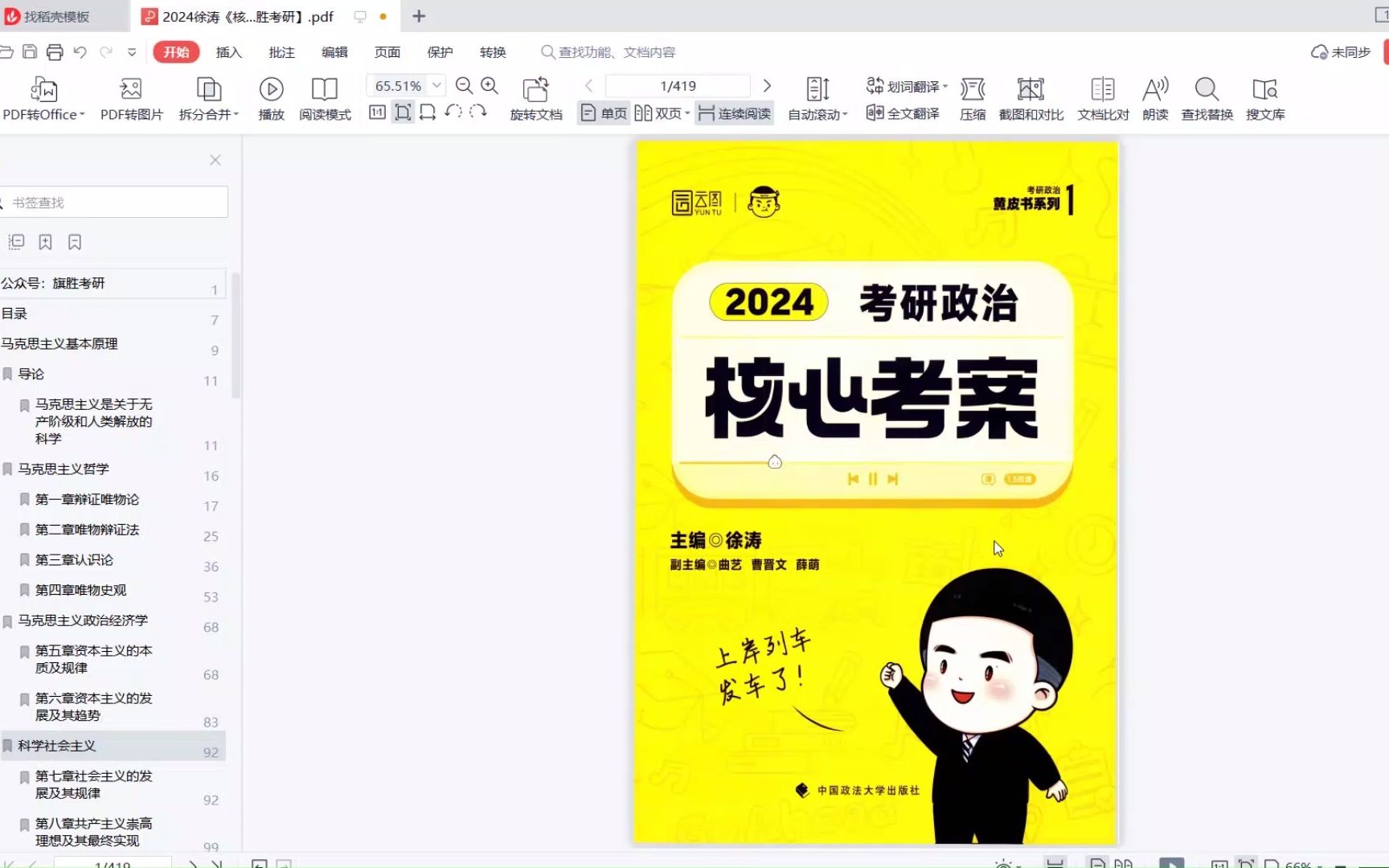Open the zoom percentage dropdown
1389x868 pixels.
436,85
